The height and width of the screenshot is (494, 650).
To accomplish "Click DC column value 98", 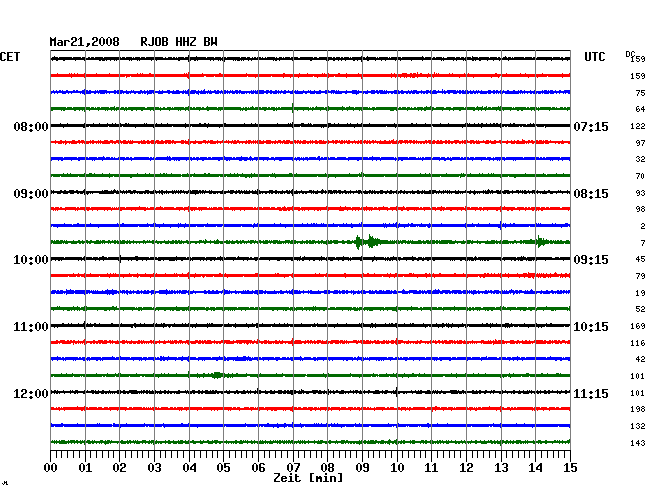I will coord(640,209).
